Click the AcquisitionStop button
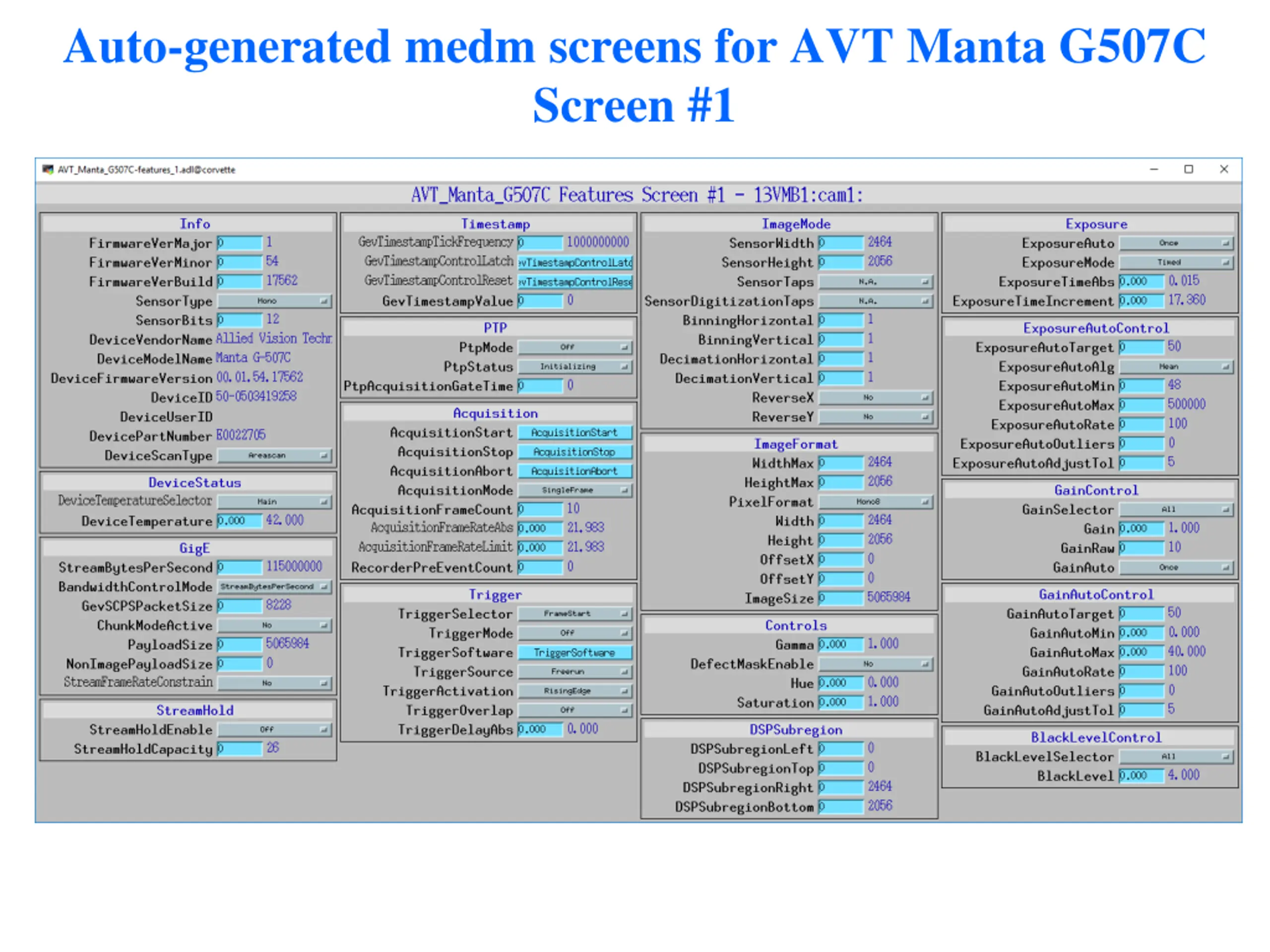The height and width of the screenshot is (952, 1270). [x=574, y=452]
